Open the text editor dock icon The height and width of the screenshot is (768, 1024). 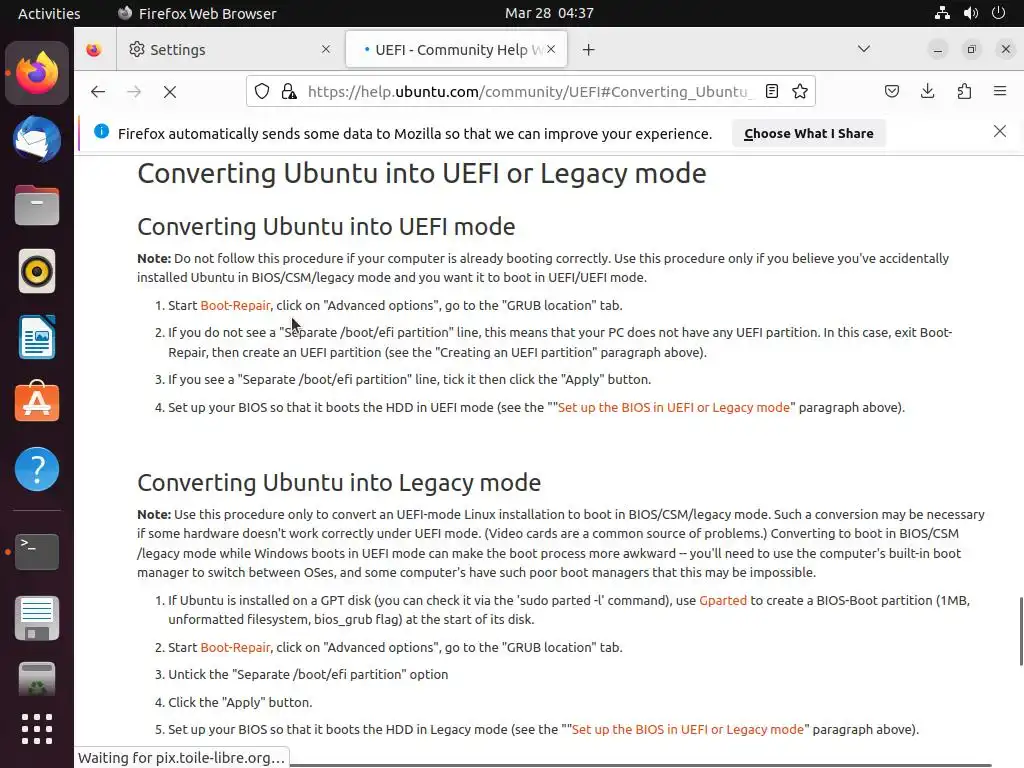point(37,618)
